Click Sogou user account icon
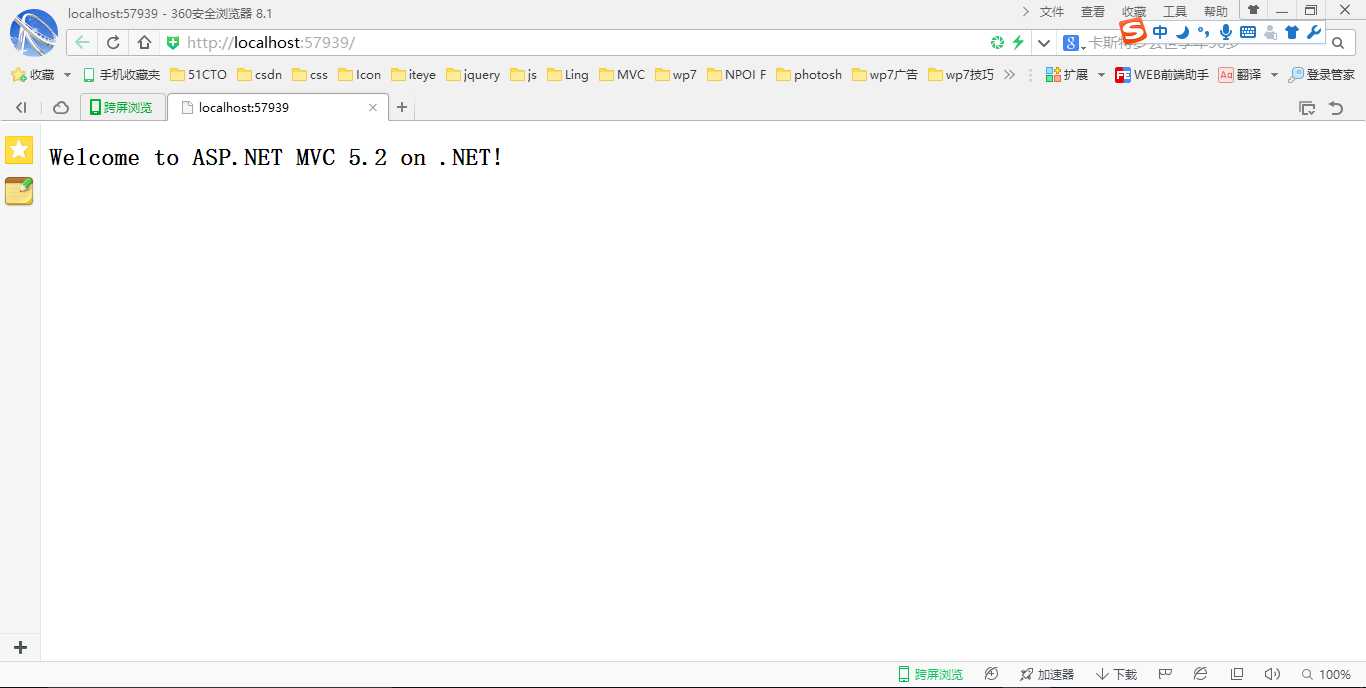This screenshot has width=1366, height=688. [1270, 32]
